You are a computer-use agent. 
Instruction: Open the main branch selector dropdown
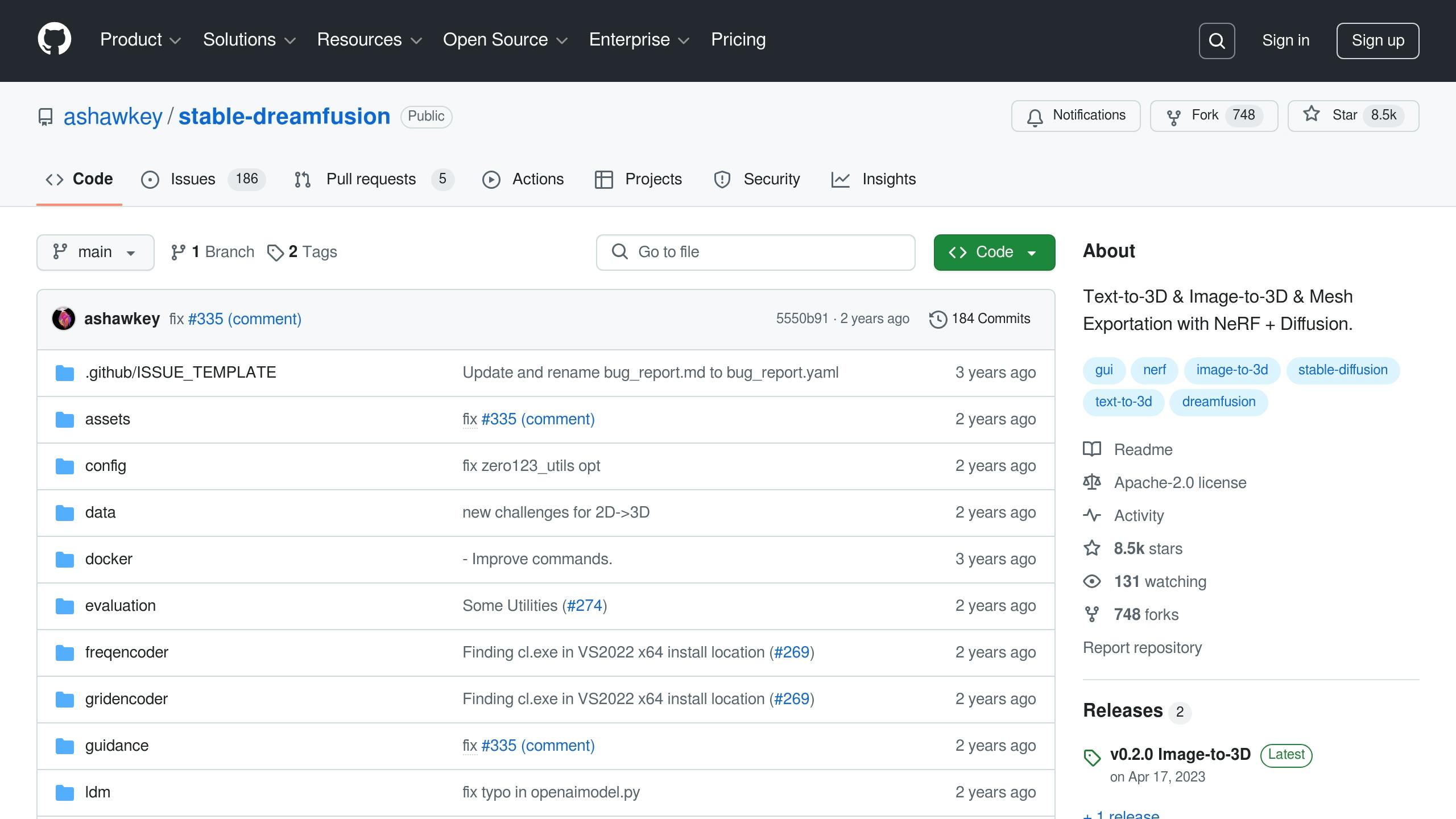(x=96, y=252)
